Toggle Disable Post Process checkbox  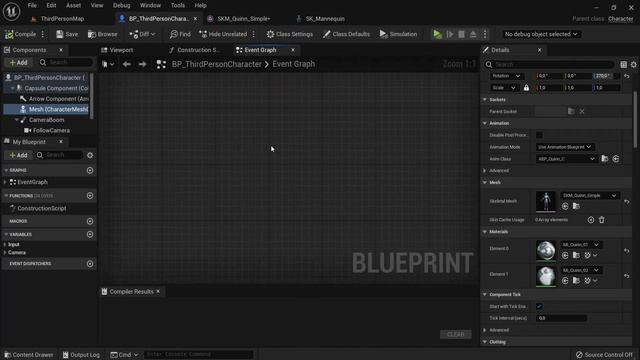click(x=539, y=135)
